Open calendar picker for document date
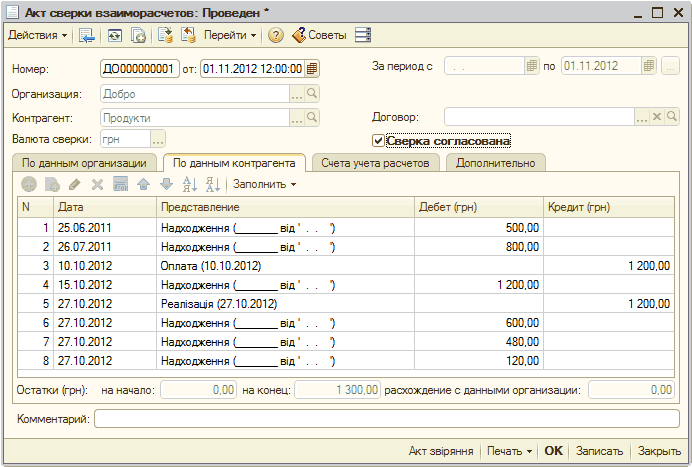 click(x=312, y=69)
